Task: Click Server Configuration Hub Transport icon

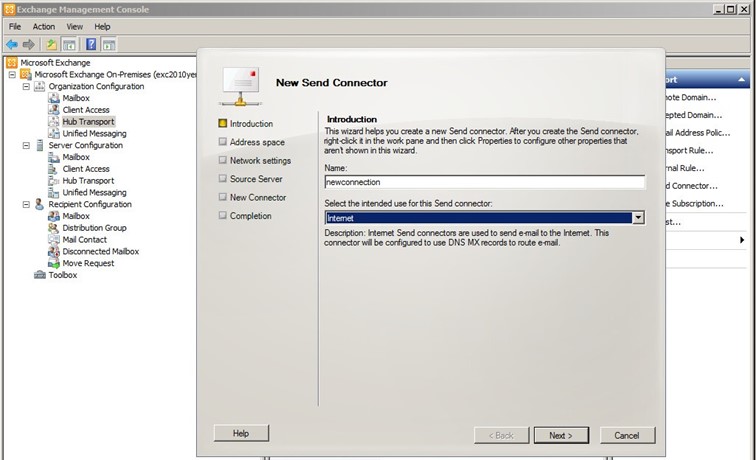Action: (x=54, y=181)
